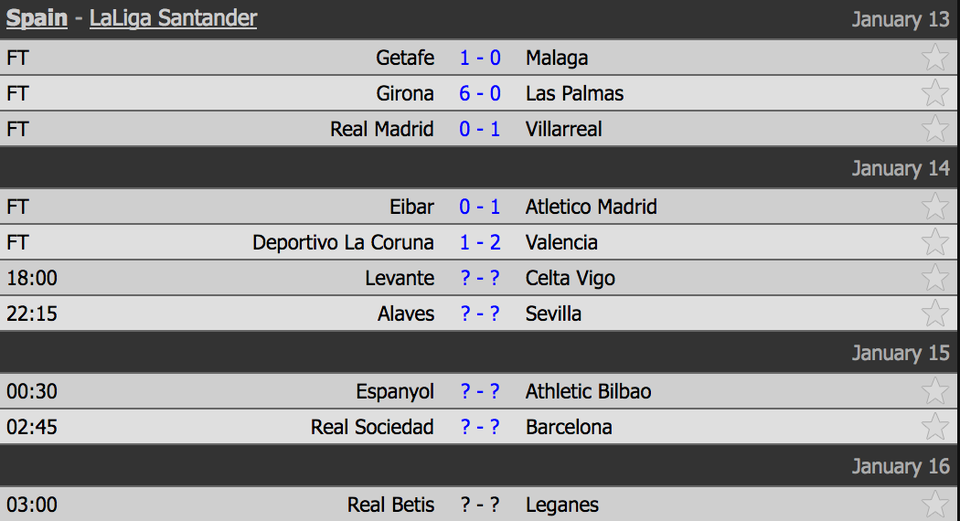The height and width of the screenshot is (521, 960).
Task: Star the Real Madrid vs Villarreal match
Action: (934, 128)
